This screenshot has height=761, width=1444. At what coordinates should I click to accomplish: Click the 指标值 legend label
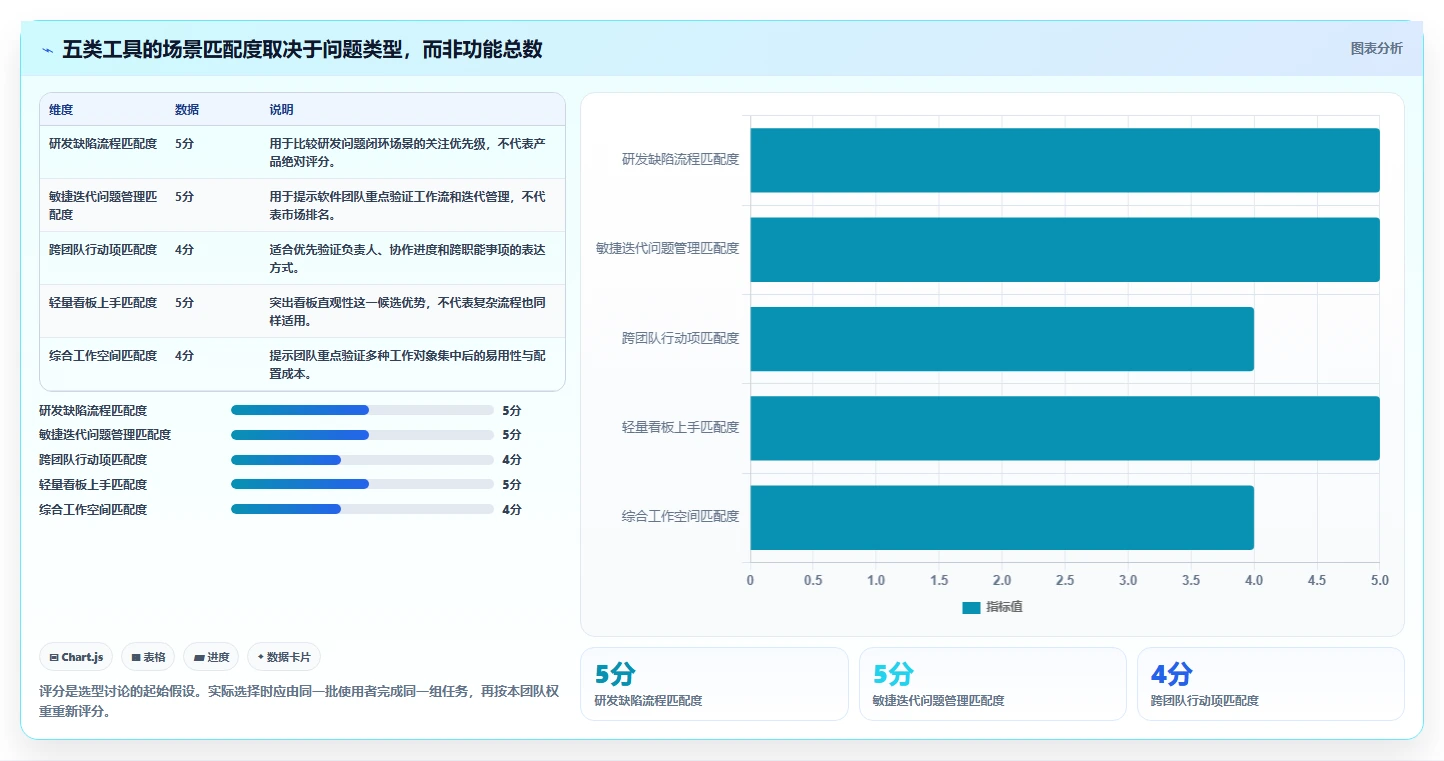click(x=1004, y=607)
